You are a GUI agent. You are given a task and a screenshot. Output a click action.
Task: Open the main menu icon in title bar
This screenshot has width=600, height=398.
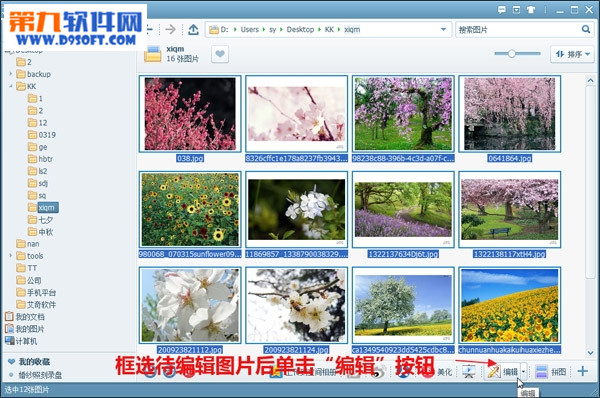click(x=516, y=10)
